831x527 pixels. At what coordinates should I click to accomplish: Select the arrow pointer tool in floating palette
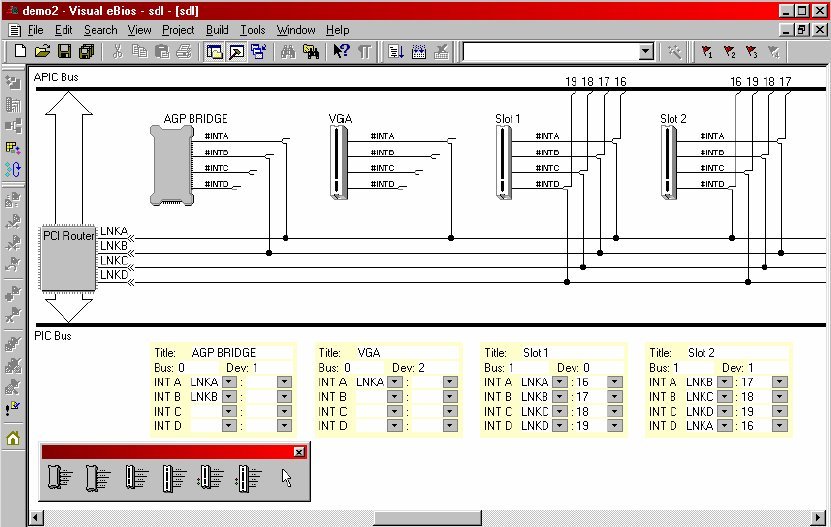coord(287,478)
